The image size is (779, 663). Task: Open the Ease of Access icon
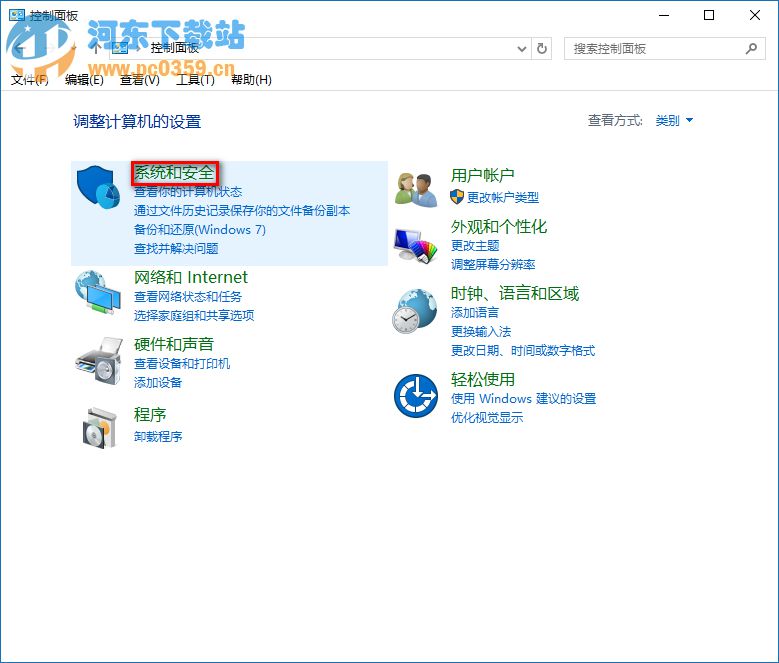pyautogui.click(x=416, y=396)
